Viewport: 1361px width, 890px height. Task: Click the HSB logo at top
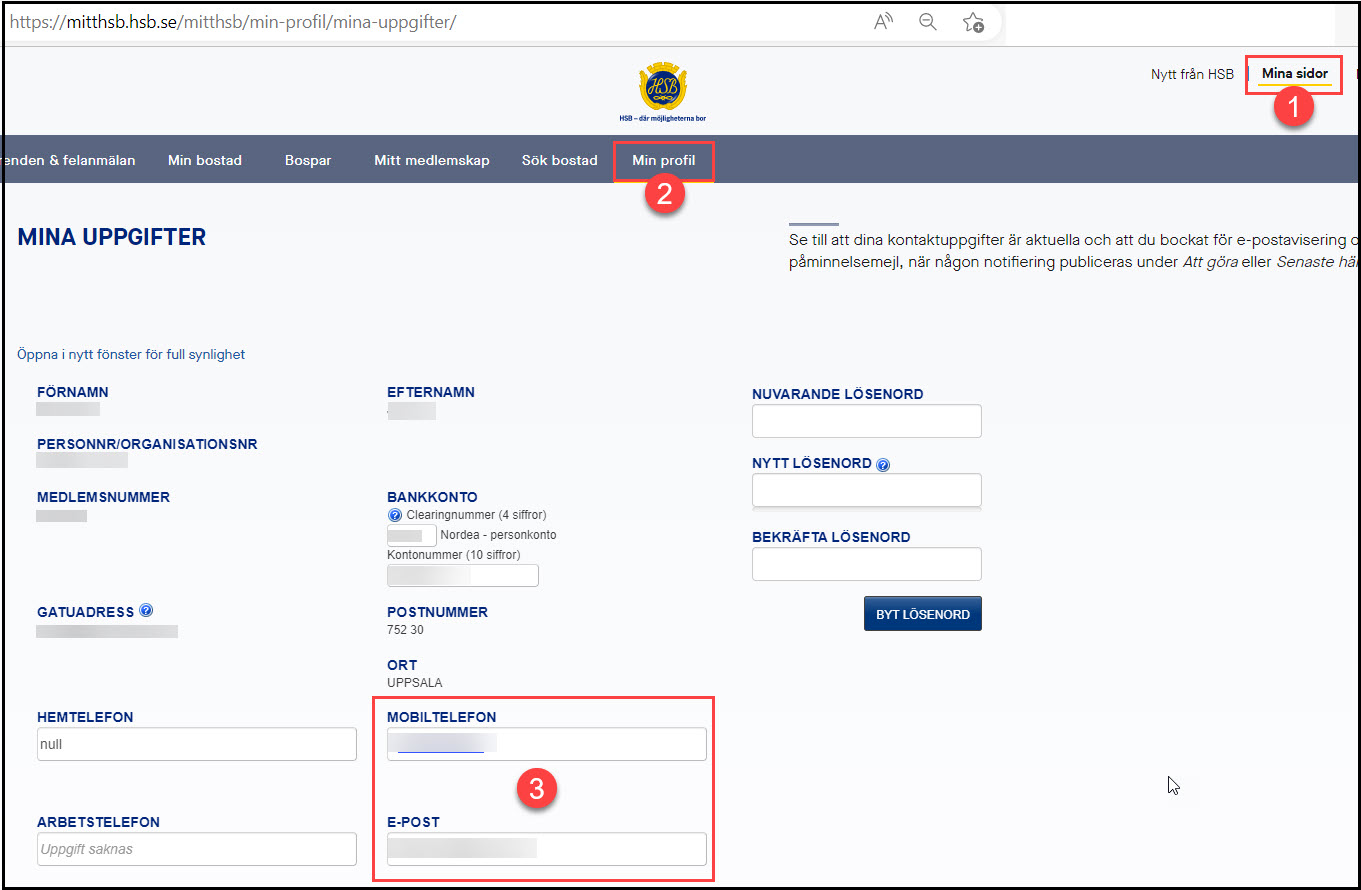pyautogui.click(x=663, y=88)
